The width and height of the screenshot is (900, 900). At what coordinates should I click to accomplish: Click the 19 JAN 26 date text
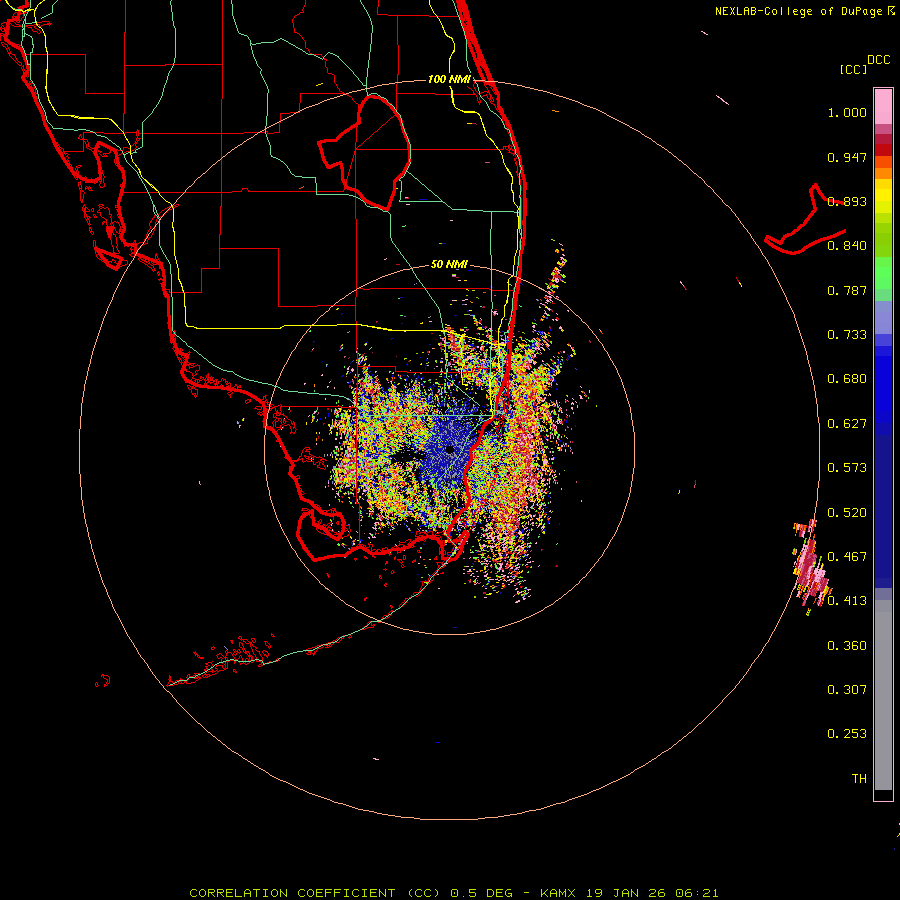point(624,893)
